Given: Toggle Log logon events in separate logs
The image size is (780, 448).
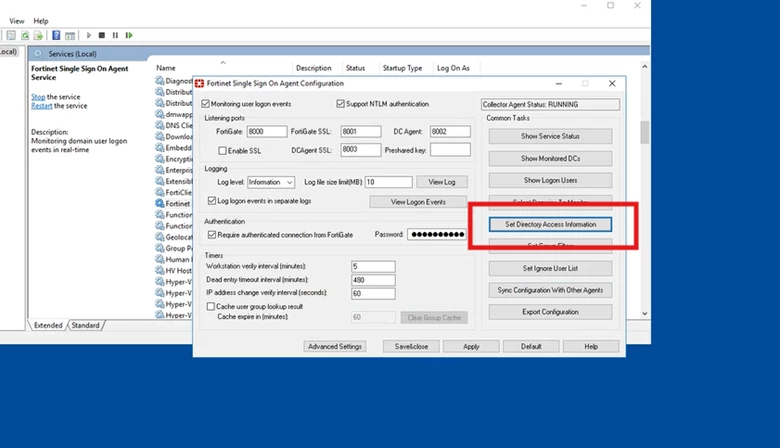Looking at the screenshot, I should tap(212, 201).
